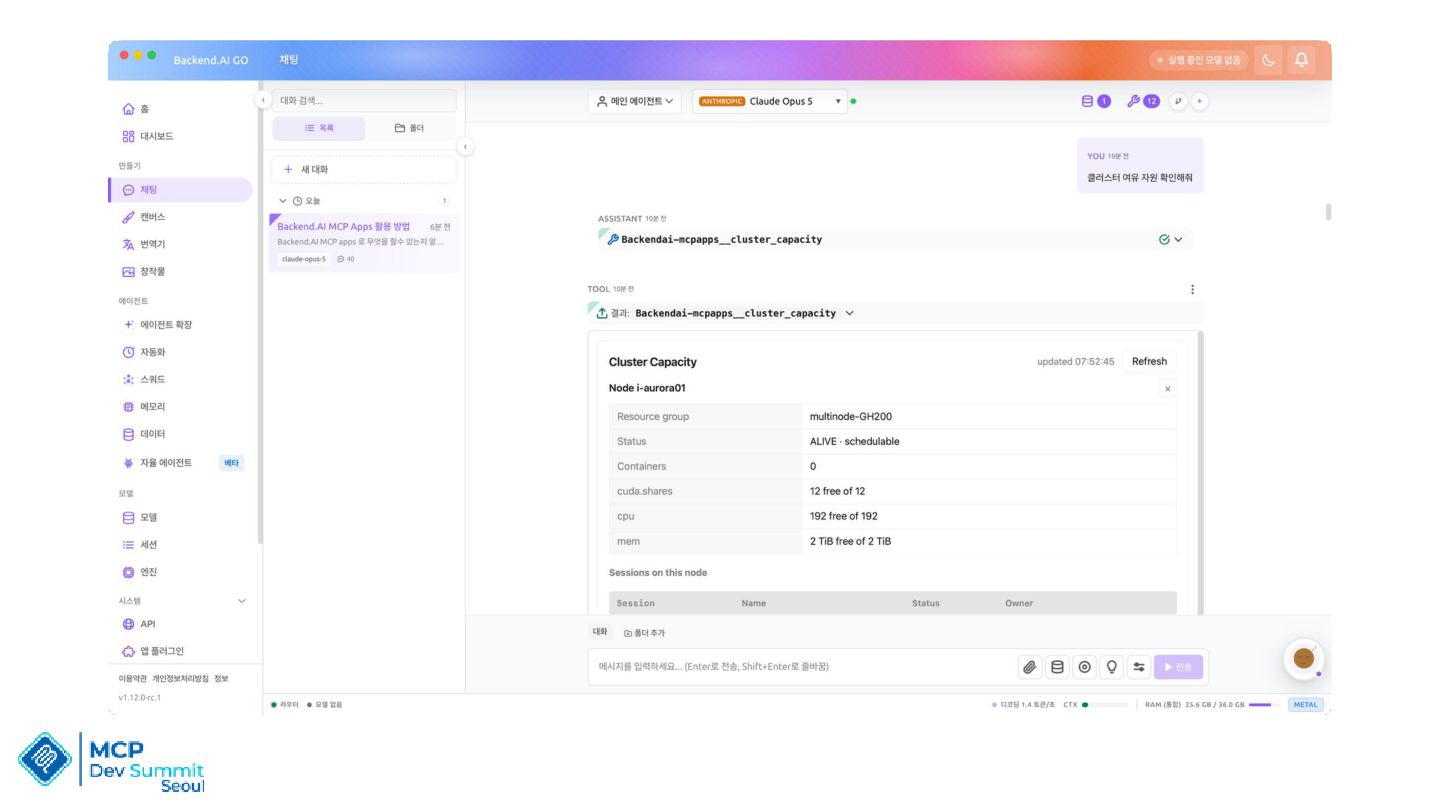Screen dimensions: 1440x811
Task: Open the 메모리 memory page
Action: [x=180, y=407]
